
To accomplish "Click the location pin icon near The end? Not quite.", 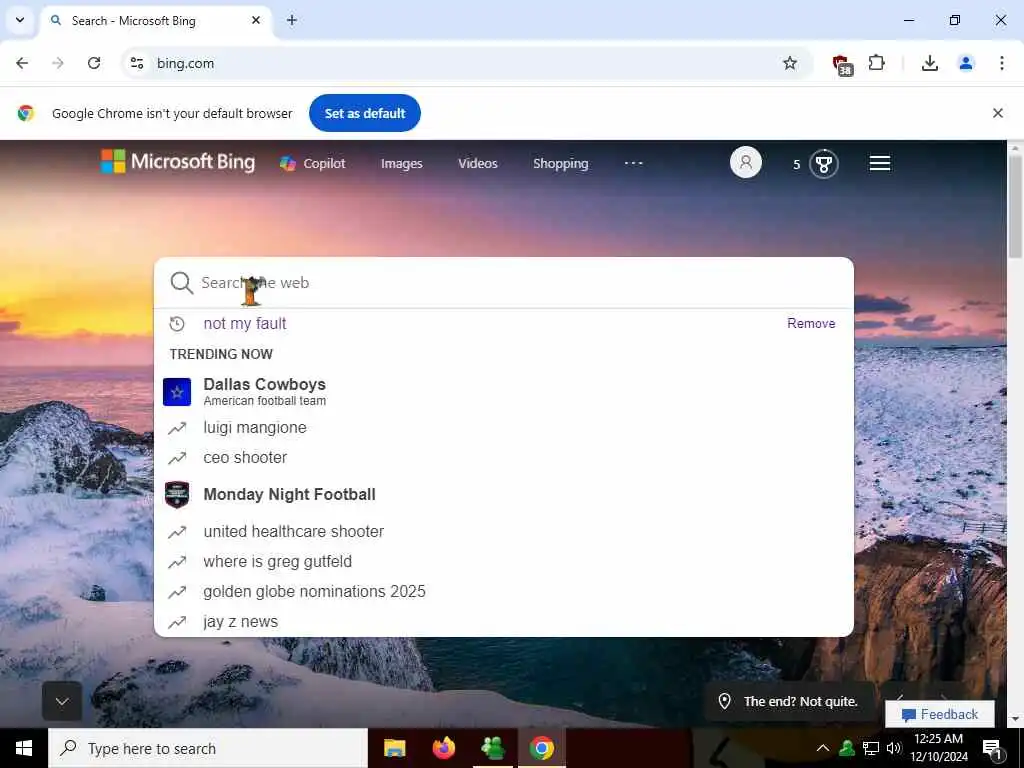I will click(x=724, y=701).
